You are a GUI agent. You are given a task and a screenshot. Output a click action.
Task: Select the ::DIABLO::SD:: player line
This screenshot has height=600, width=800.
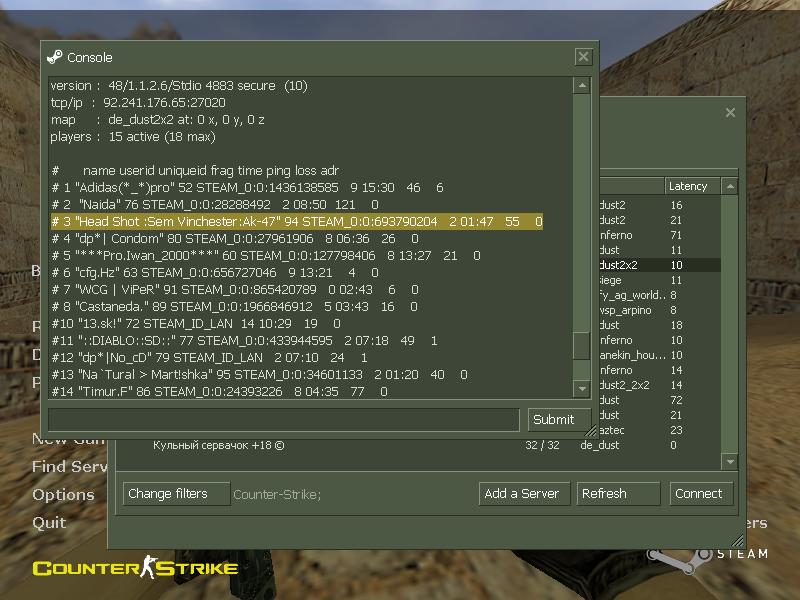pyautogui.click(x=244, y=340)
